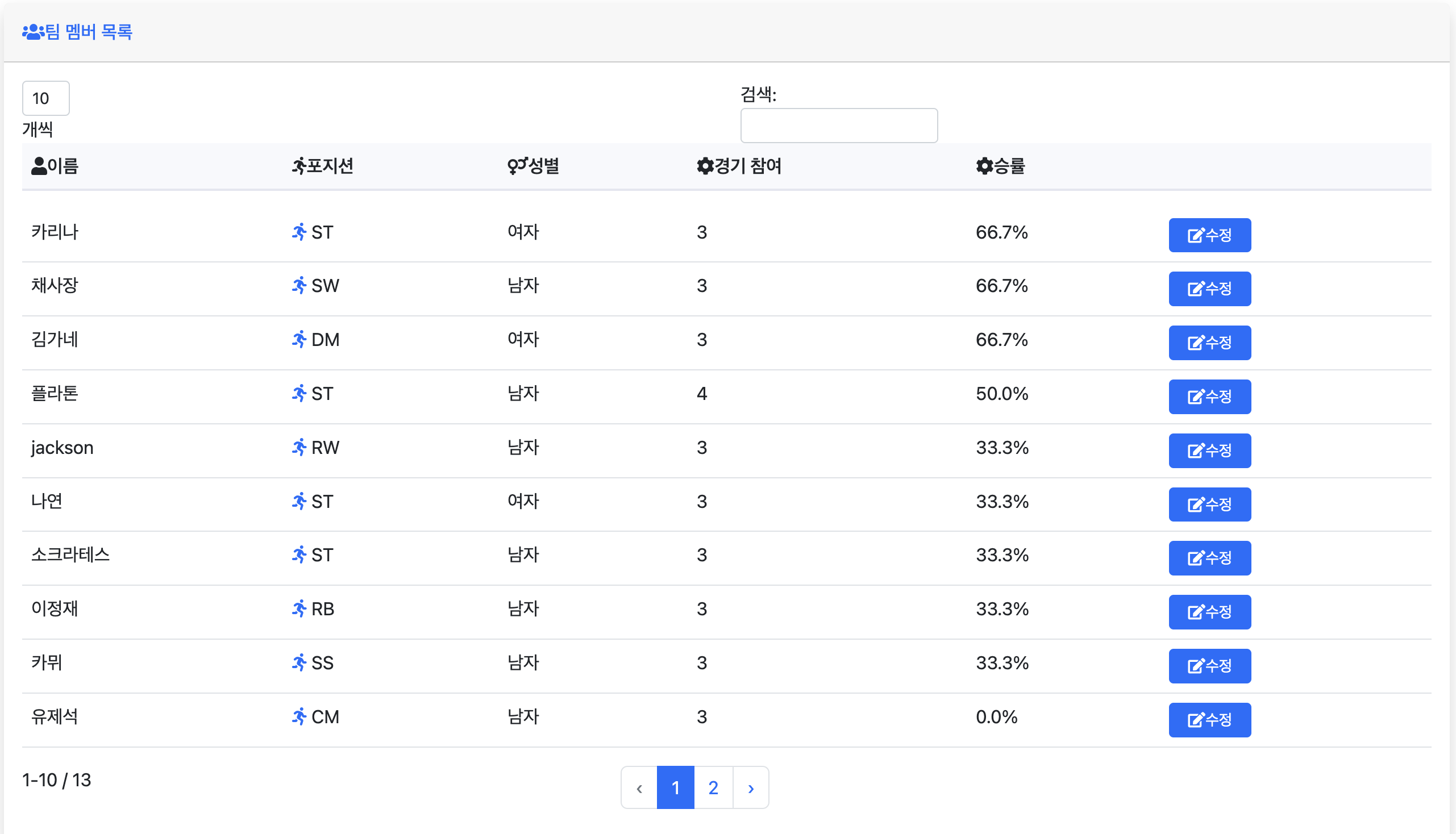Click the runner icon next to RW

[299, 447]
